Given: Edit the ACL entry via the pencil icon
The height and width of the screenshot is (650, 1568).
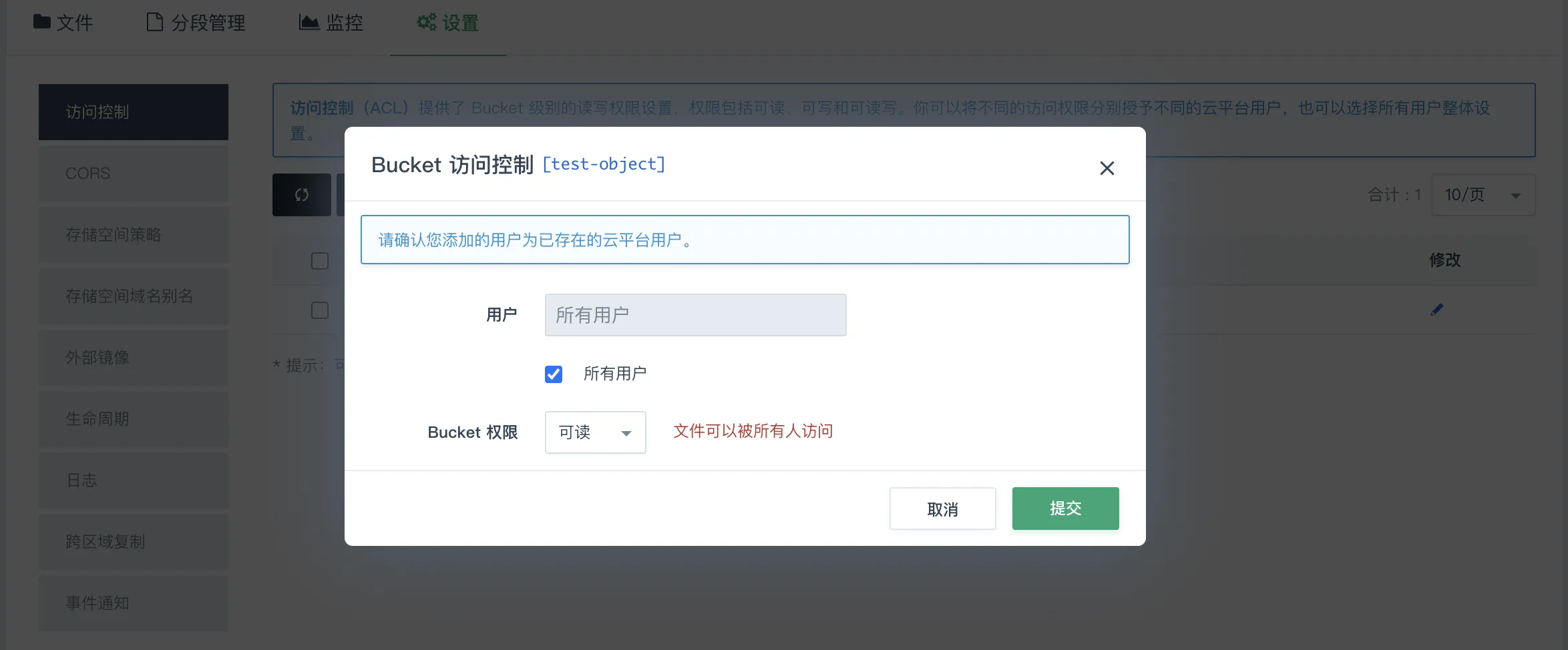Looking at the screenshot, I should click(1436, 309).
